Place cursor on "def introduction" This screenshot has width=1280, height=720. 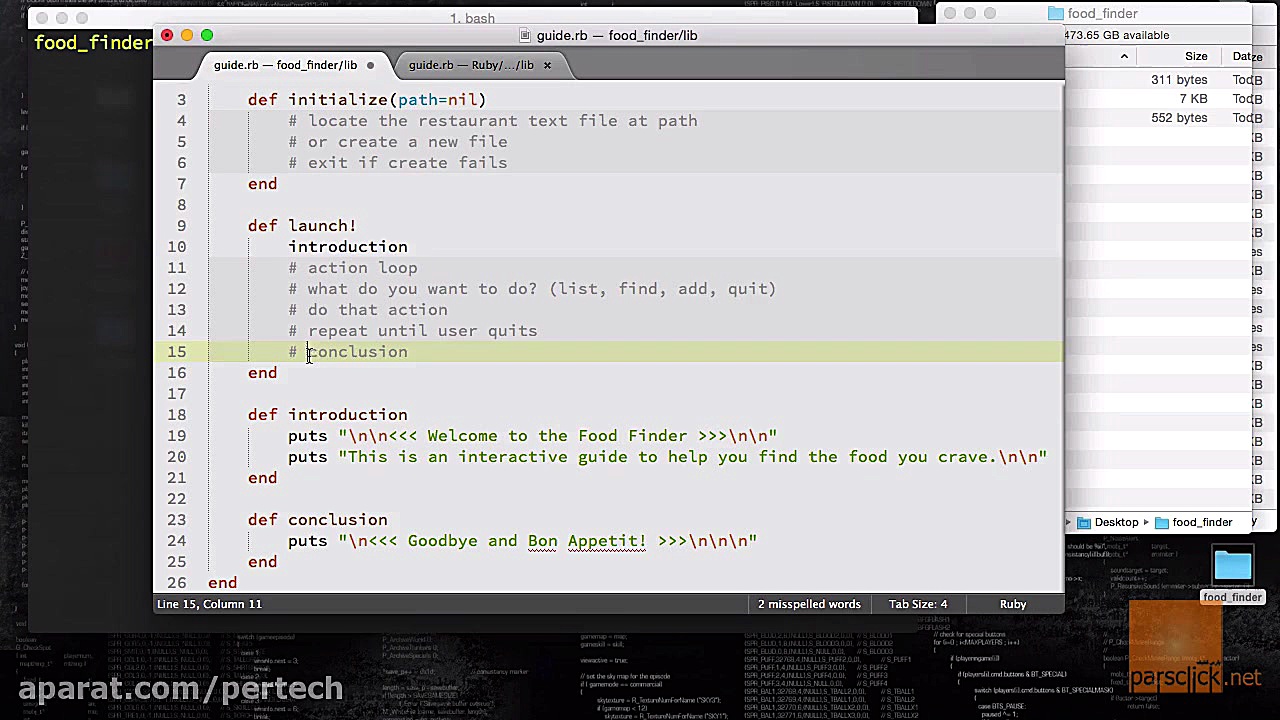click(x=328, y=415)
